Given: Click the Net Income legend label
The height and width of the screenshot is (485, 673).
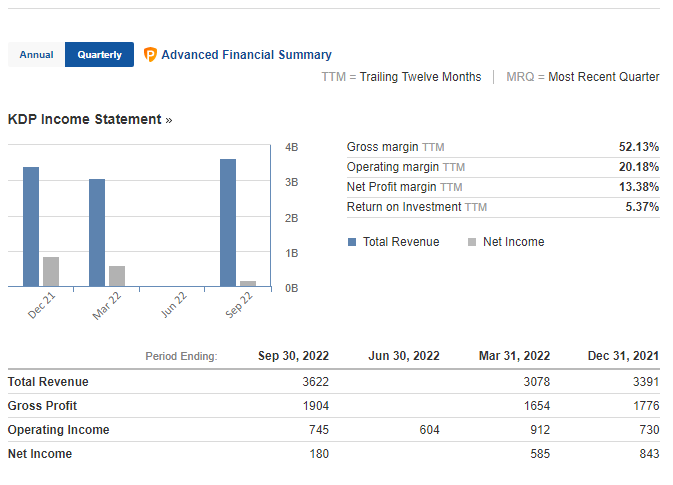Looking at the screenshot, I should pyautogui.click(x=514, y=242).
